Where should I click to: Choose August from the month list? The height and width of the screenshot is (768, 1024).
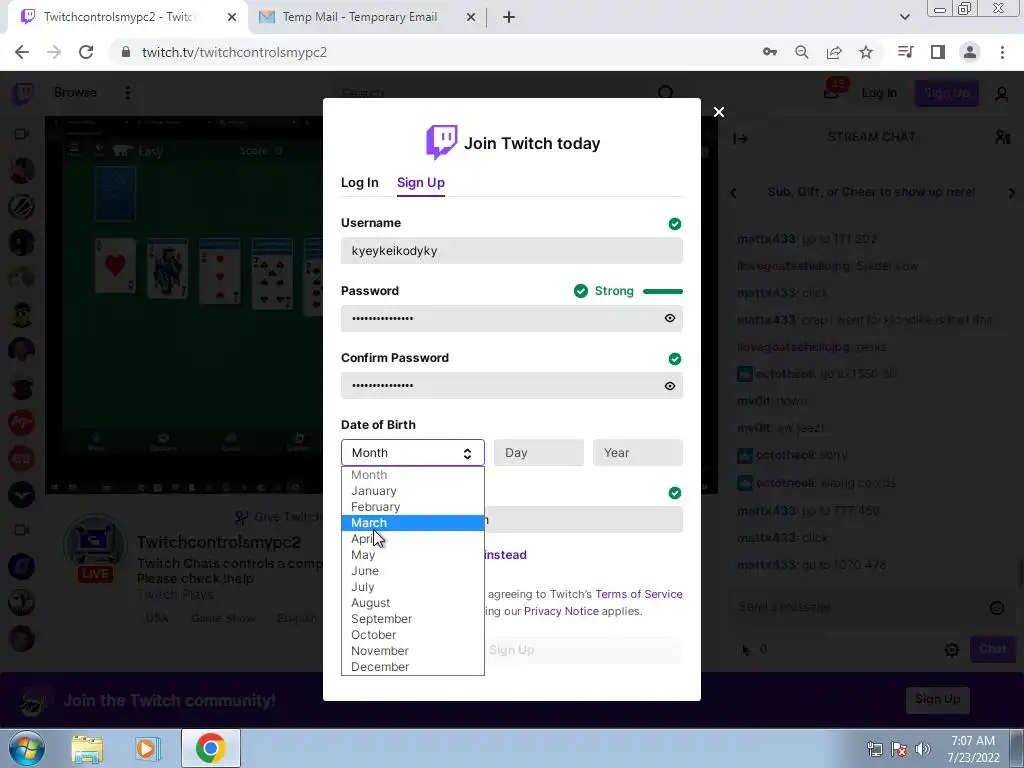(x=412, y=603)
